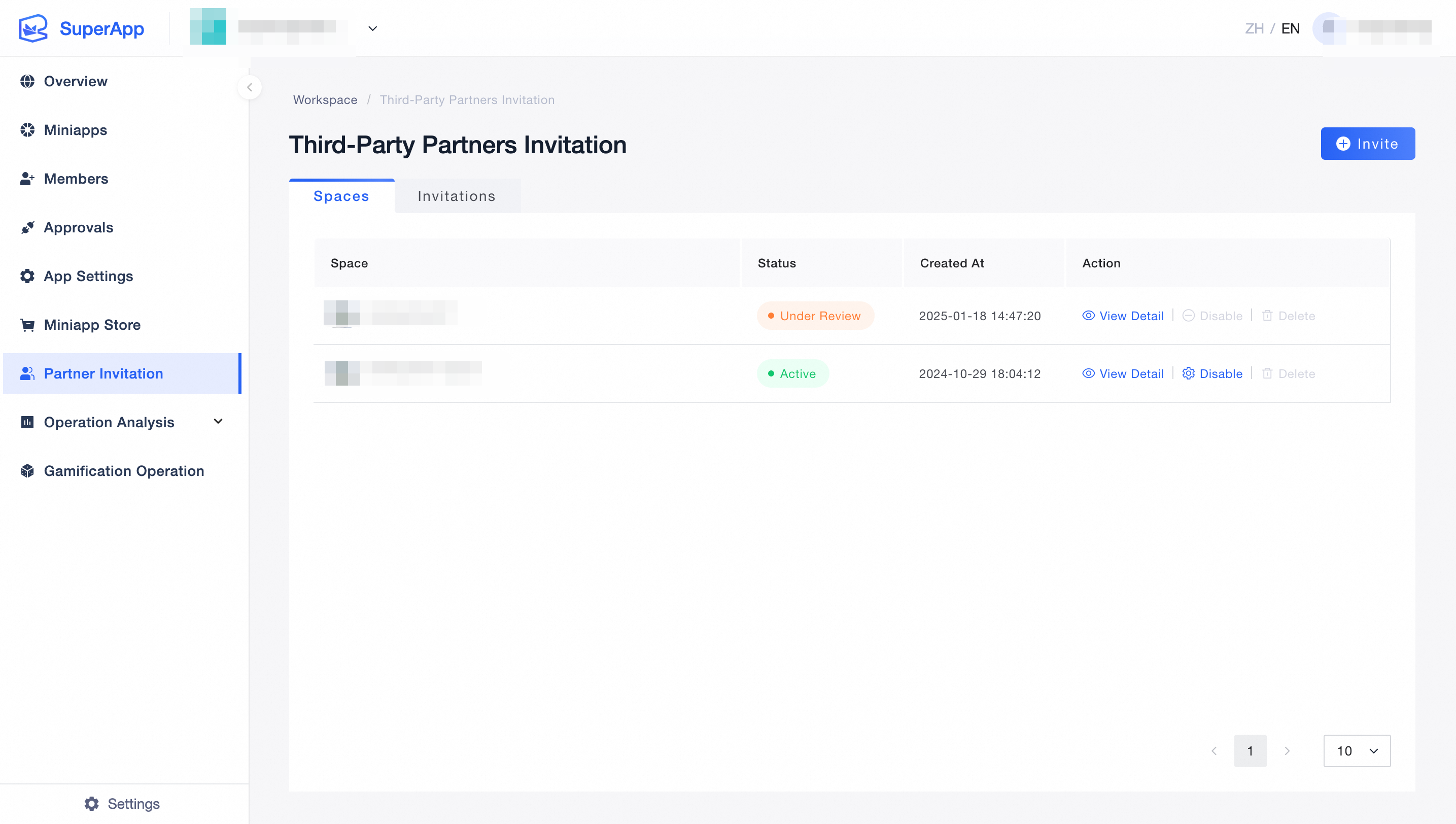The image size is (1456, 824).
Task: Click the Workspace breadcrumb link
Action: (x=325, y=100)
